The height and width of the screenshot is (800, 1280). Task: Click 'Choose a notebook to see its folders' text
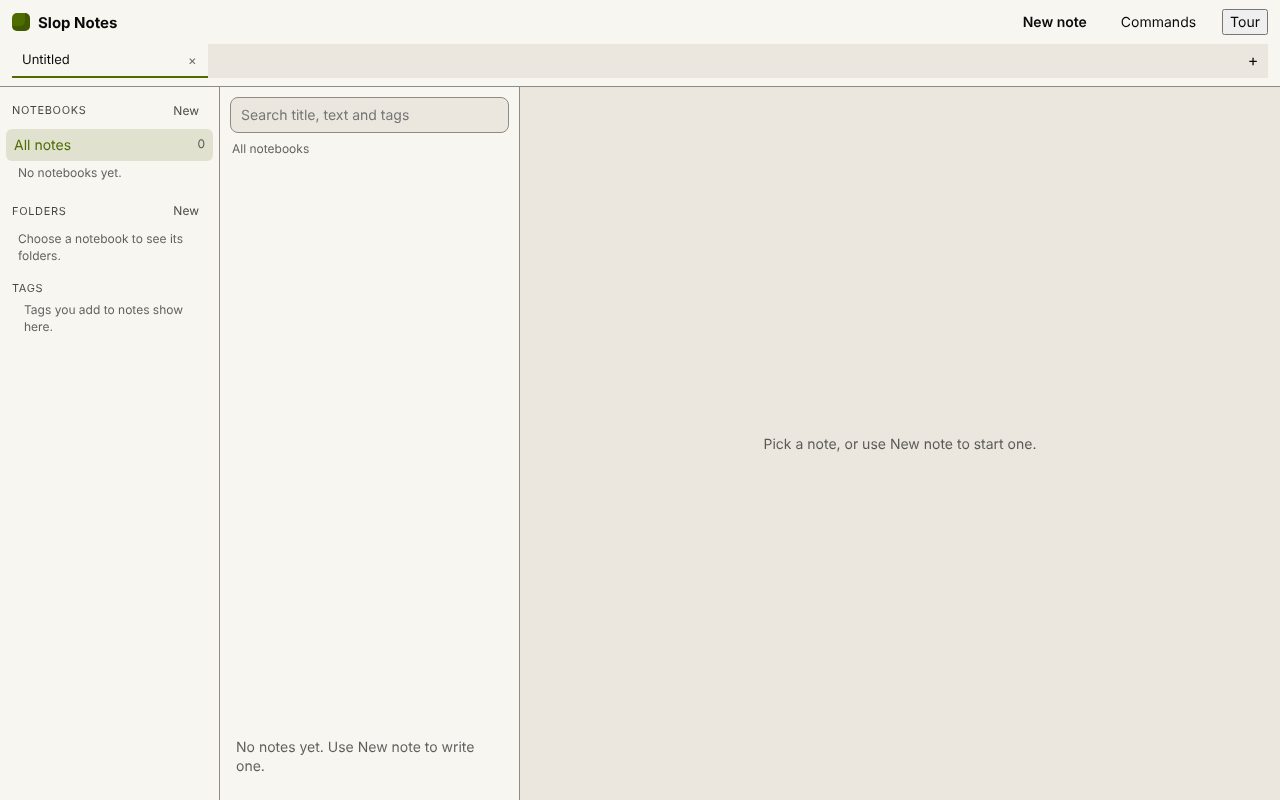click(100, 247)
